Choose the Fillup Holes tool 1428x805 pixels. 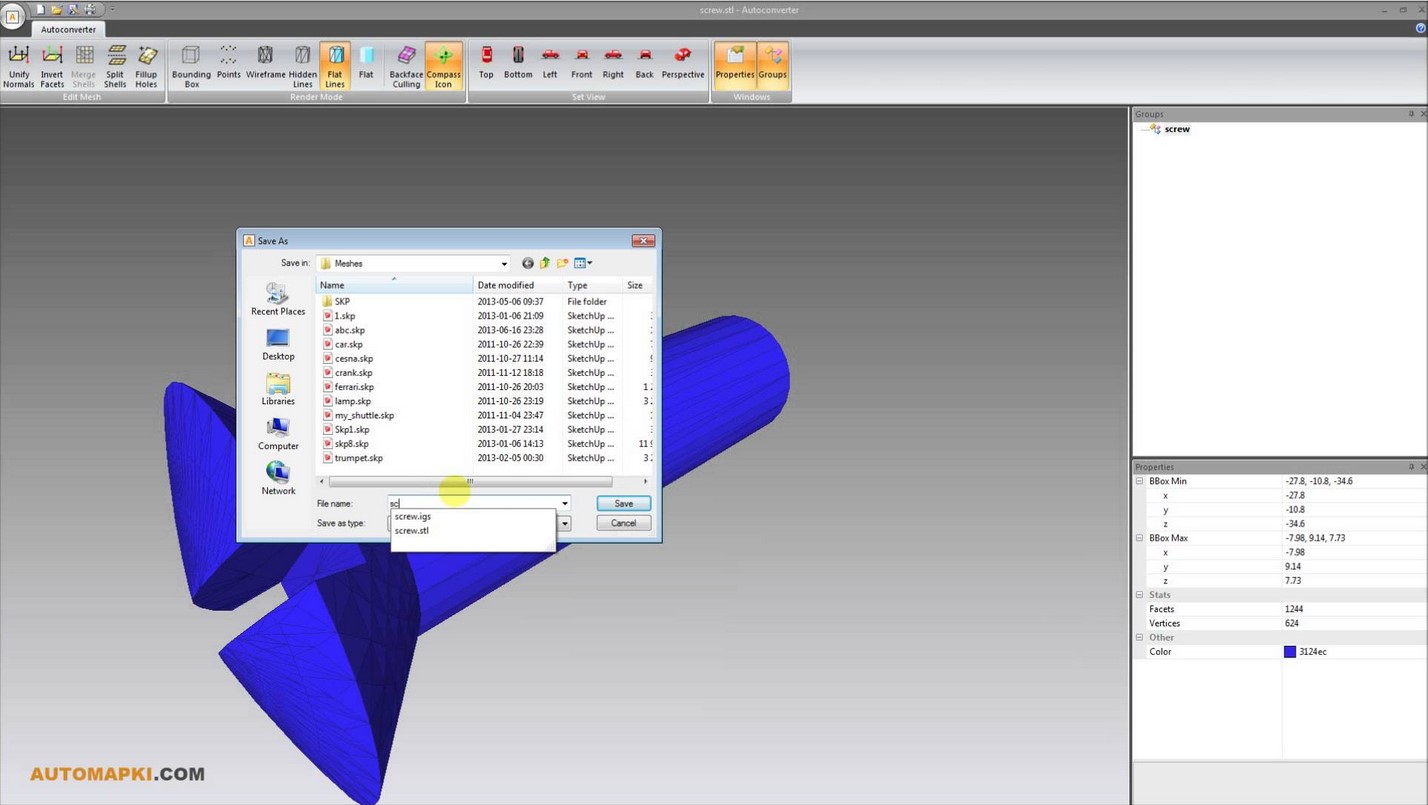[x=146, y=66]
